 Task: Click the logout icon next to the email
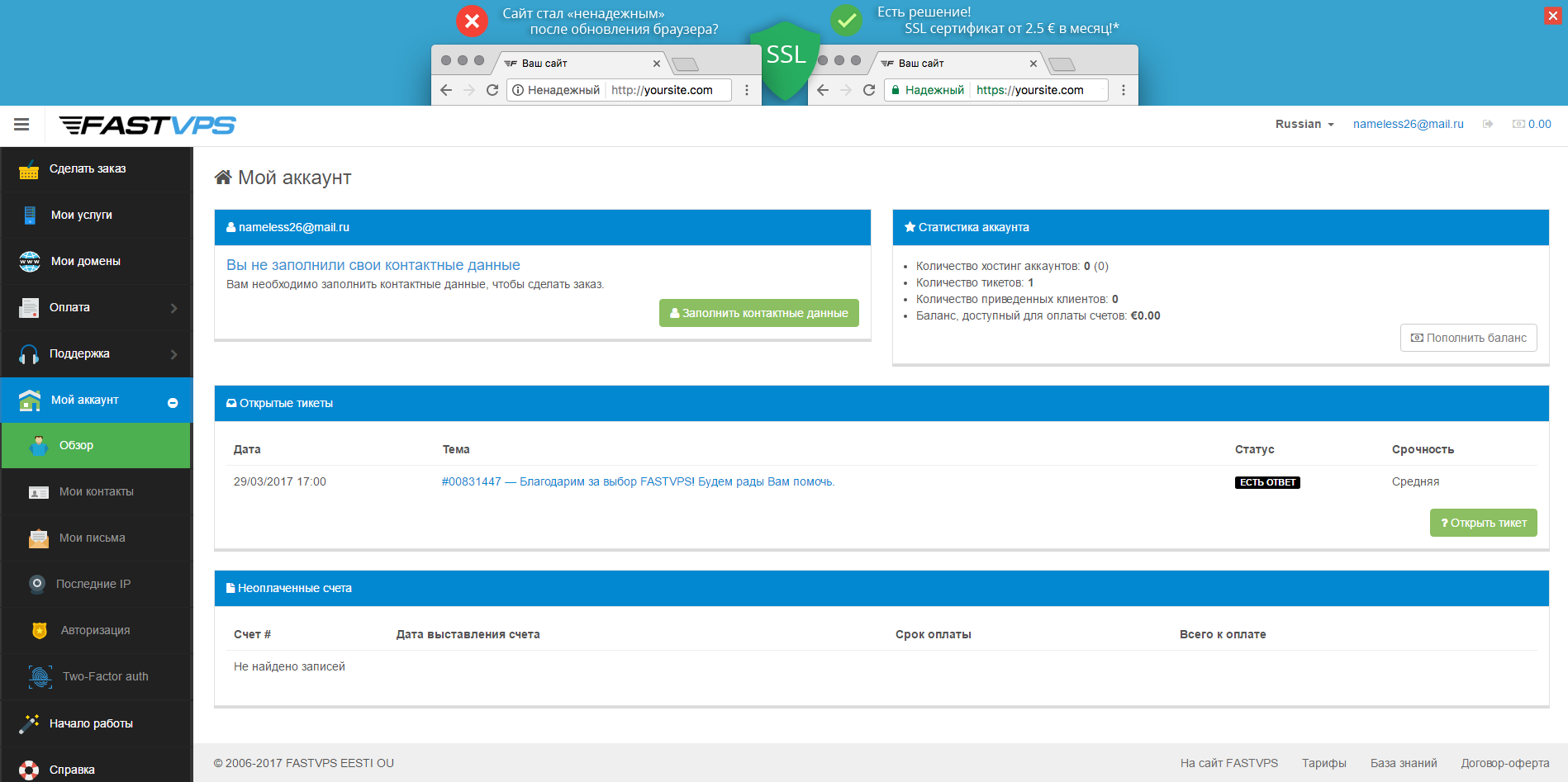tap(1489, 124)
